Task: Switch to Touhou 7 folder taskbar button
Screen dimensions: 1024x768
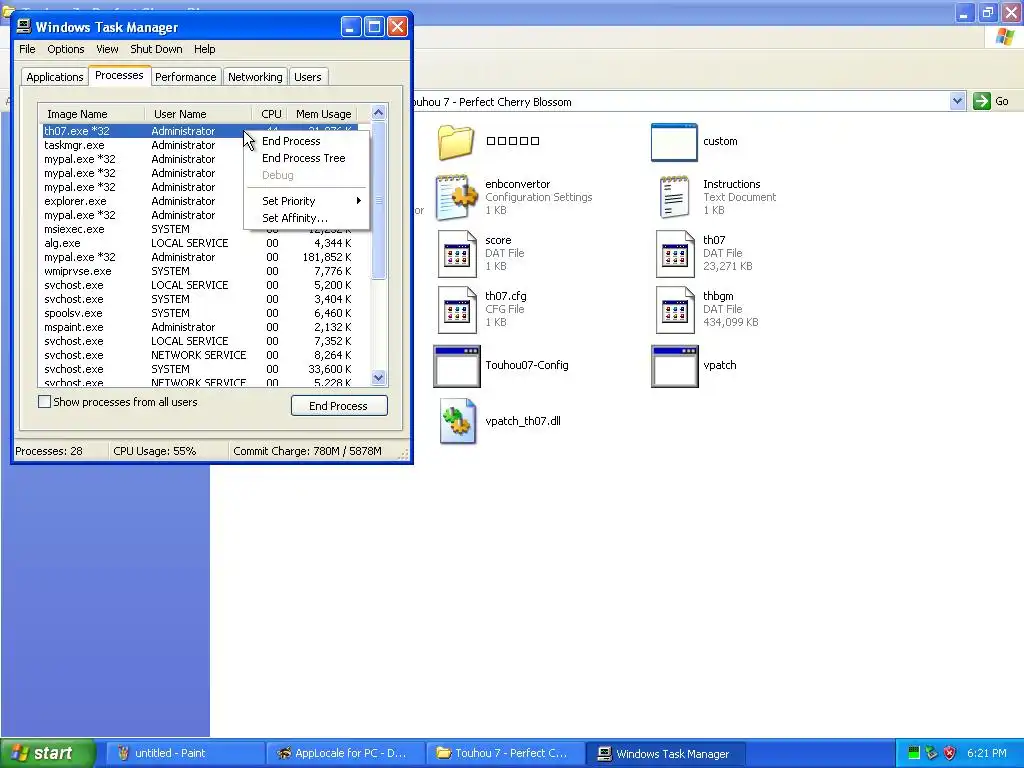Action: pos(505,753)
